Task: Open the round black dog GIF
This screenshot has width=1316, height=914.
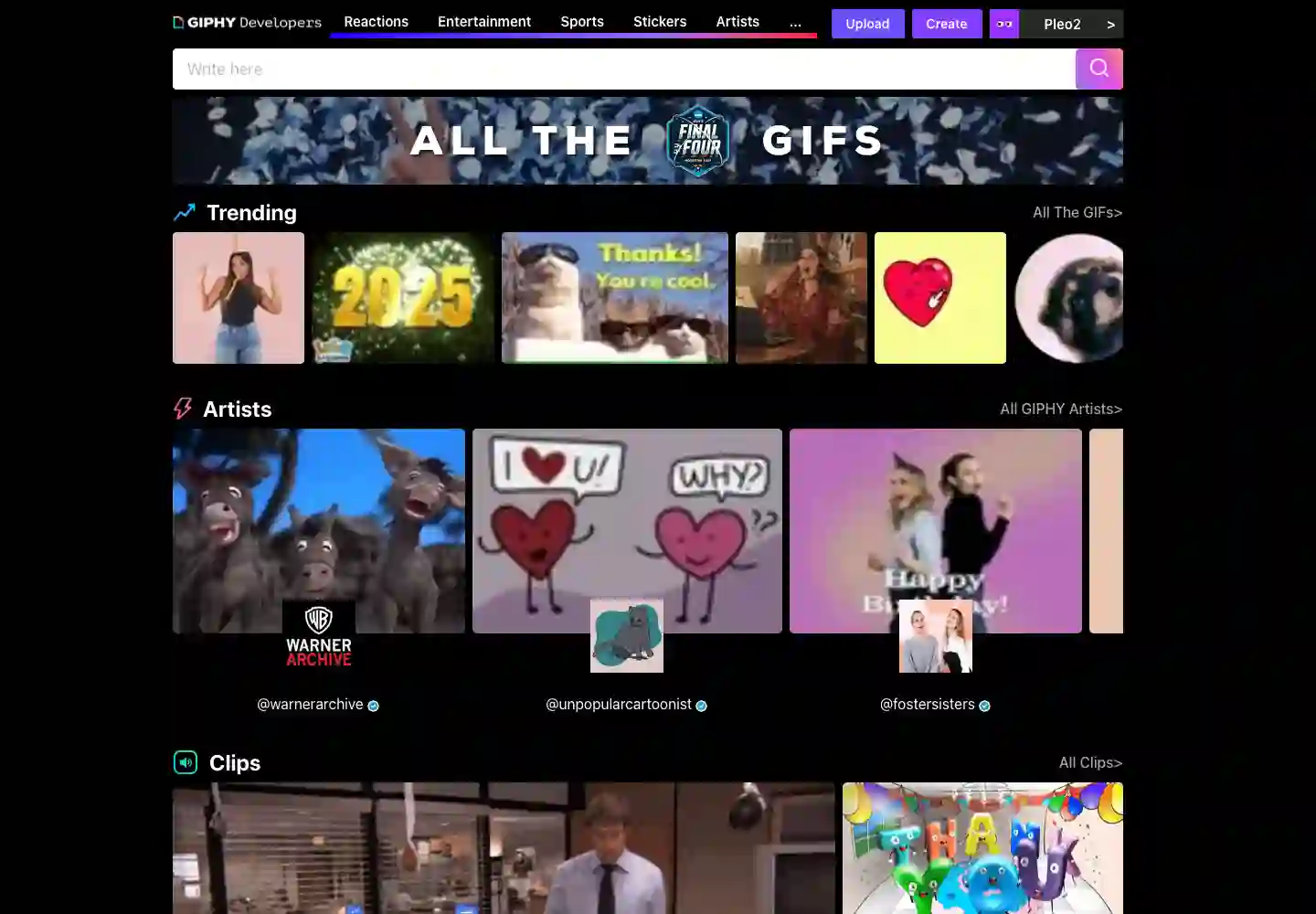Action: pos(1068,298)
